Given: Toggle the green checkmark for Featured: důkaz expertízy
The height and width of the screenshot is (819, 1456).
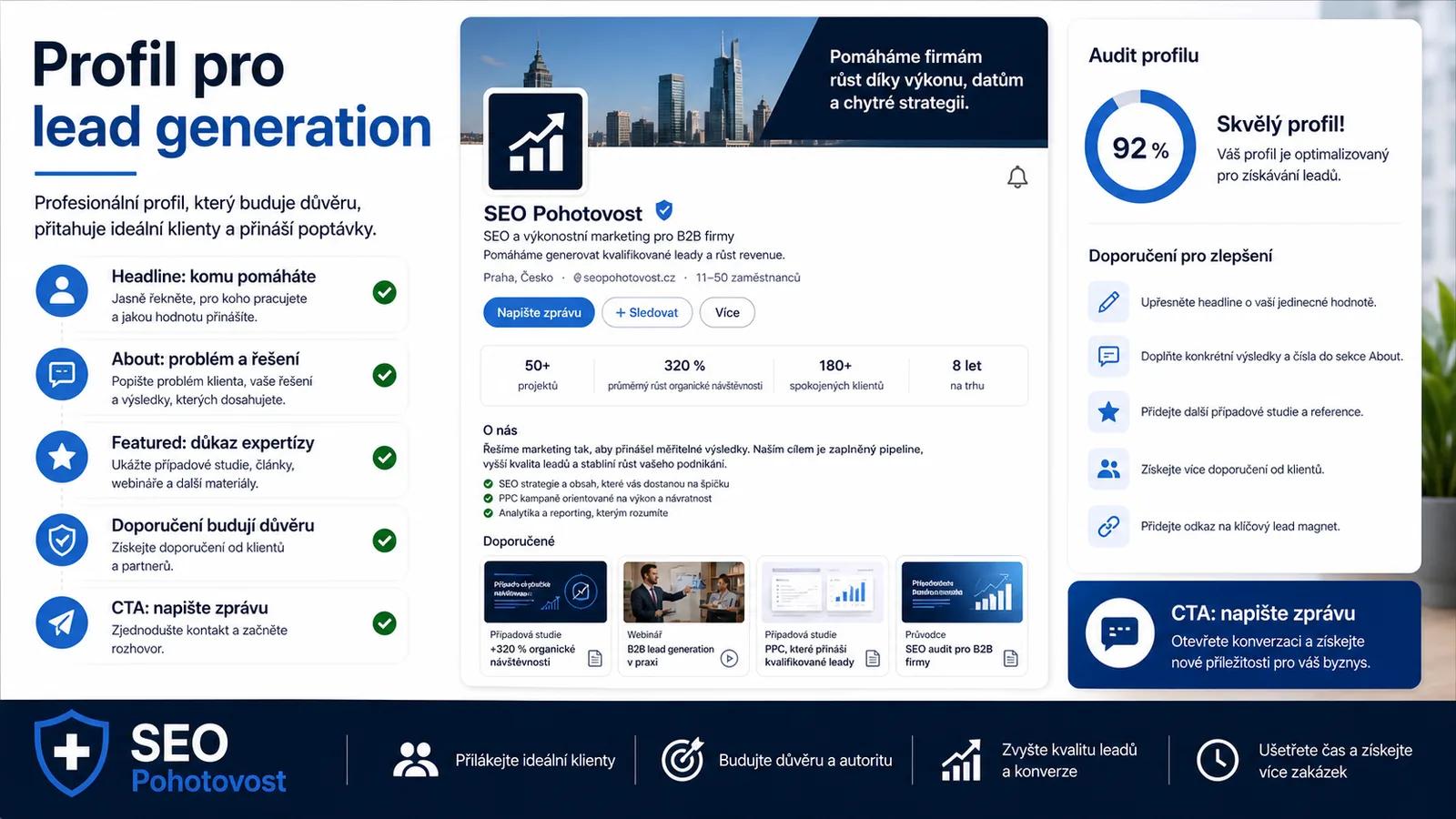Looking at the screenshot, I should 385,458.
